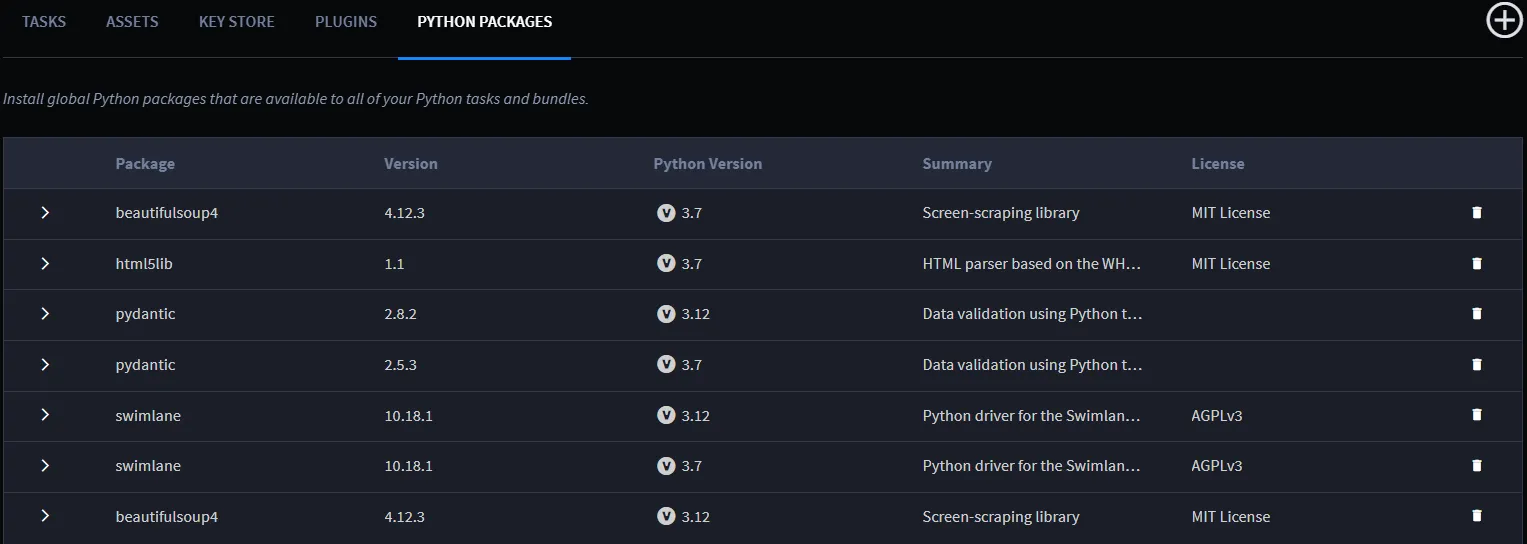The image size is (1527, 544).
Task: Click MIT License in html5lib row
Action: coord(1231,264)
